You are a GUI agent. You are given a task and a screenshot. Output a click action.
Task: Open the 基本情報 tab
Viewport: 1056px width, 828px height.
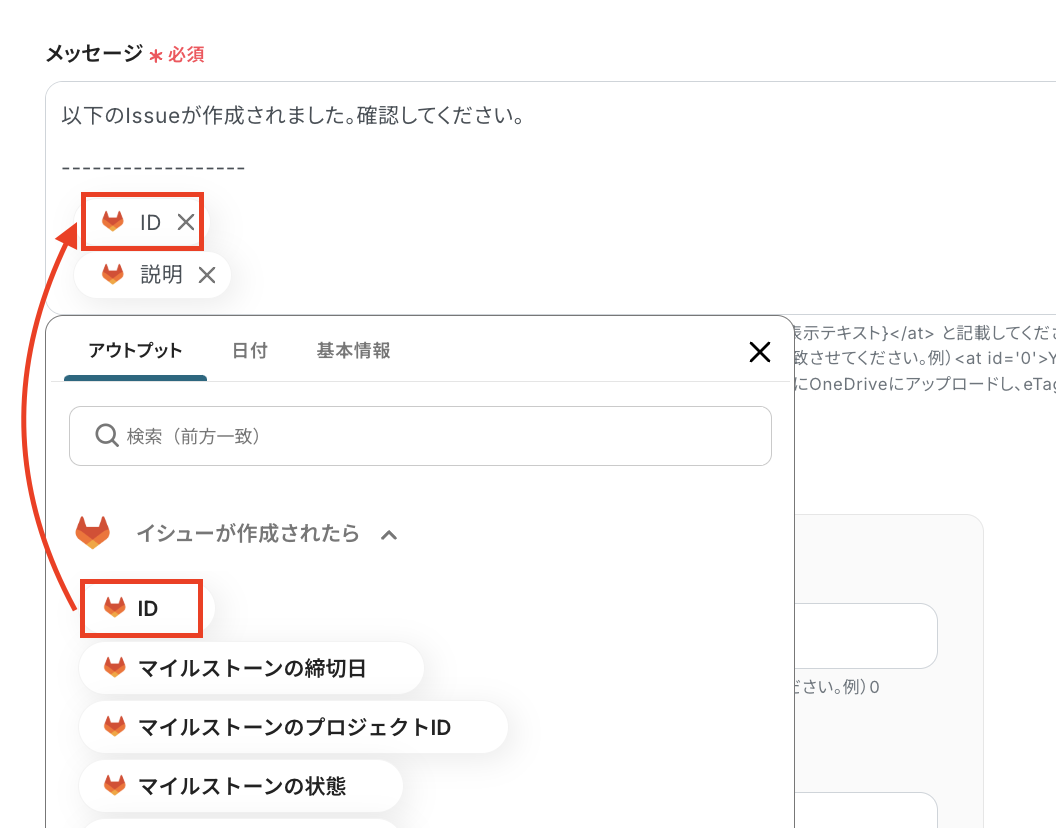(x=353, y=351)
